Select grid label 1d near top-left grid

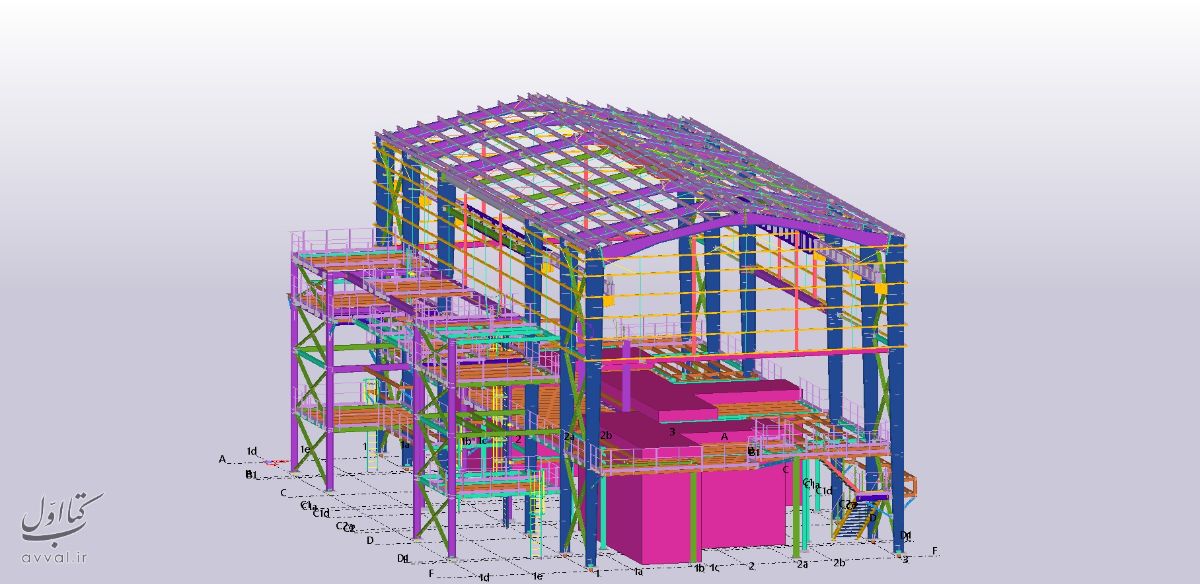coord(253,451)
